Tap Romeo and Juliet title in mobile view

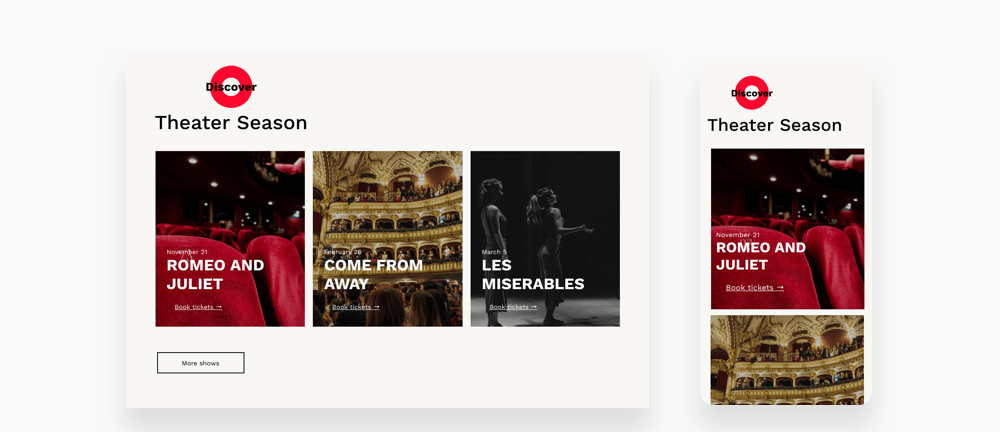760,256
